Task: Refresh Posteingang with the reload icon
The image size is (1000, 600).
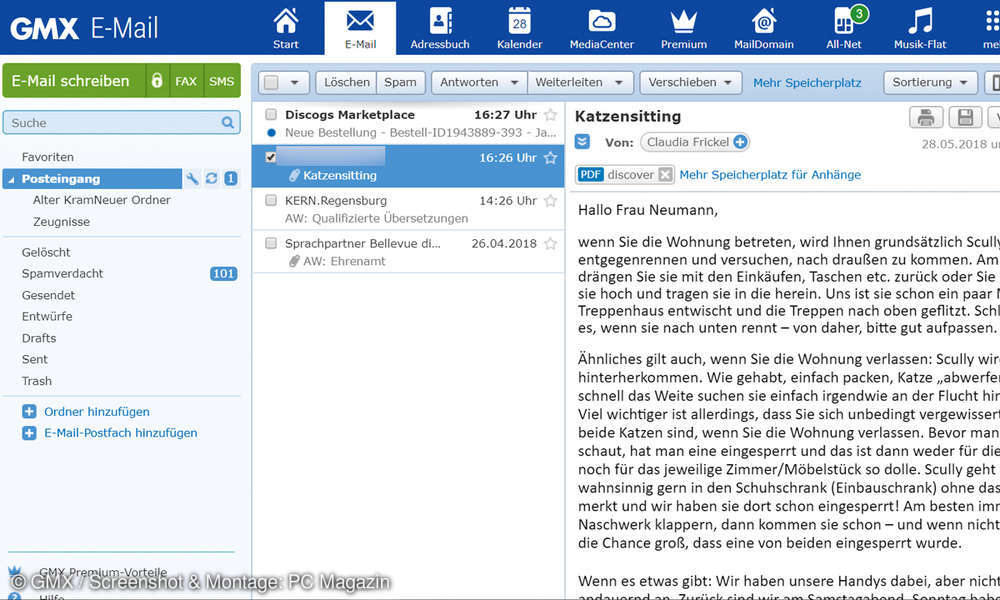Action: [x=212, y=179]
